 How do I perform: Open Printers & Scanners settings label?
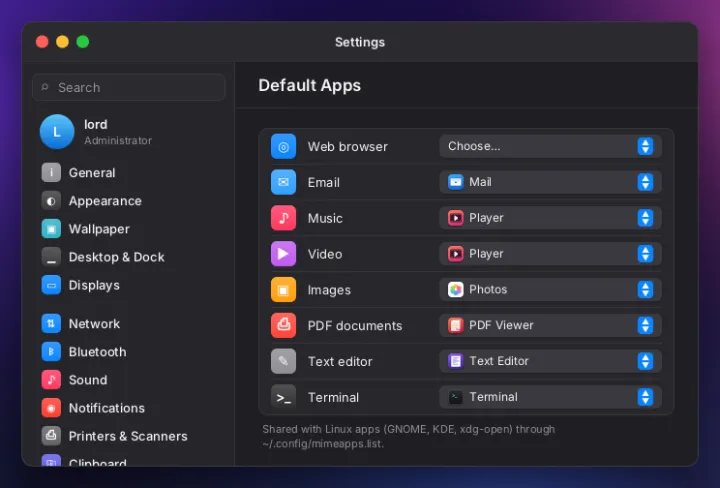coord(128,436)
